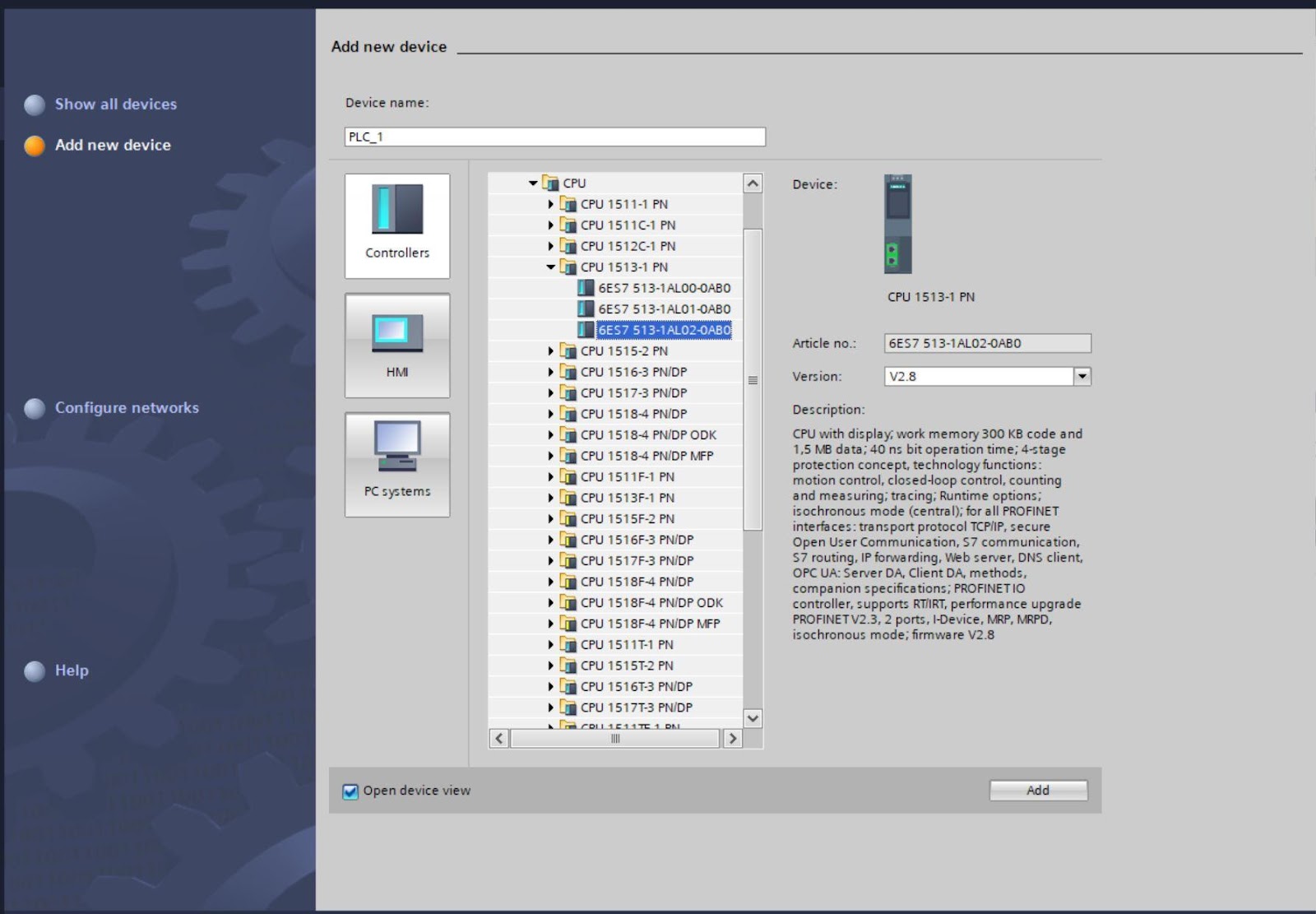Click the Device name input field
1316x914 pixels.
[x=555, y=137]
